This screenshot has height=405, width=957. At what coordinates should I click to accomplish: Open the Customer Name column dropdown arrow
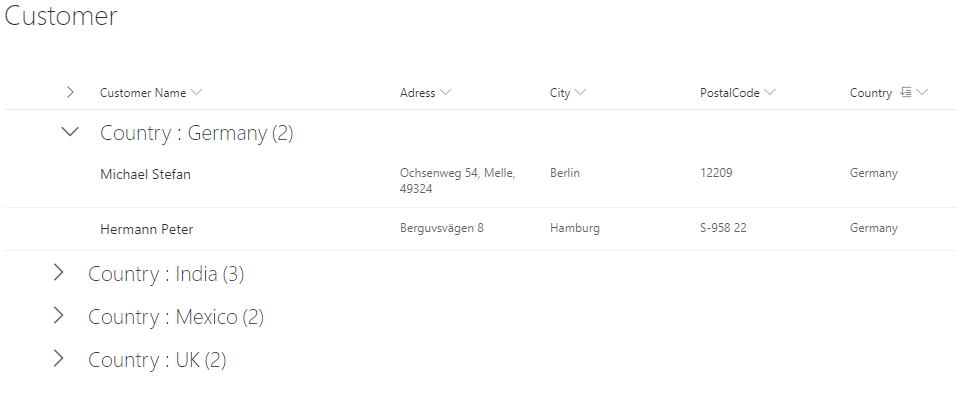pos(197,93)
